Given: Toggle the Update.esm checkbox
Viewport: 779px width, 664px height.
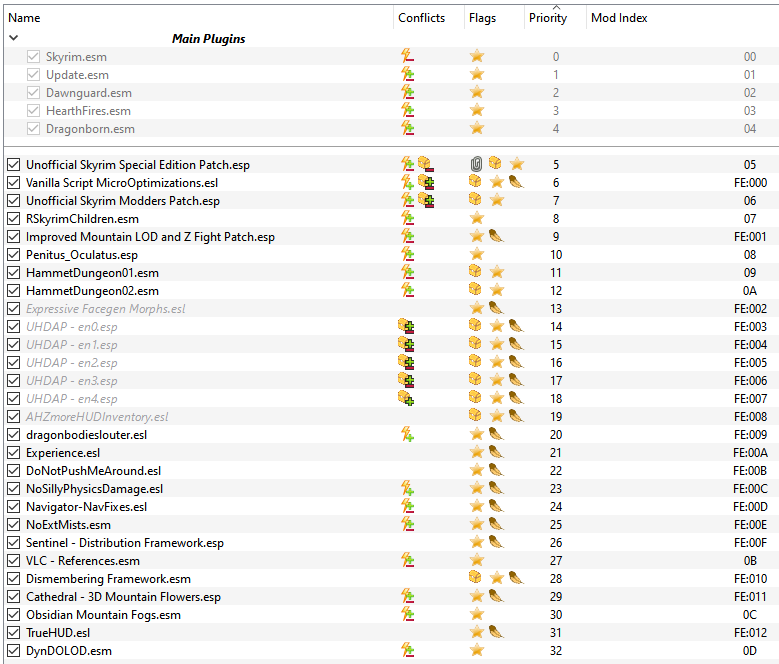Looking at the screenshot, I should [33, 74].
